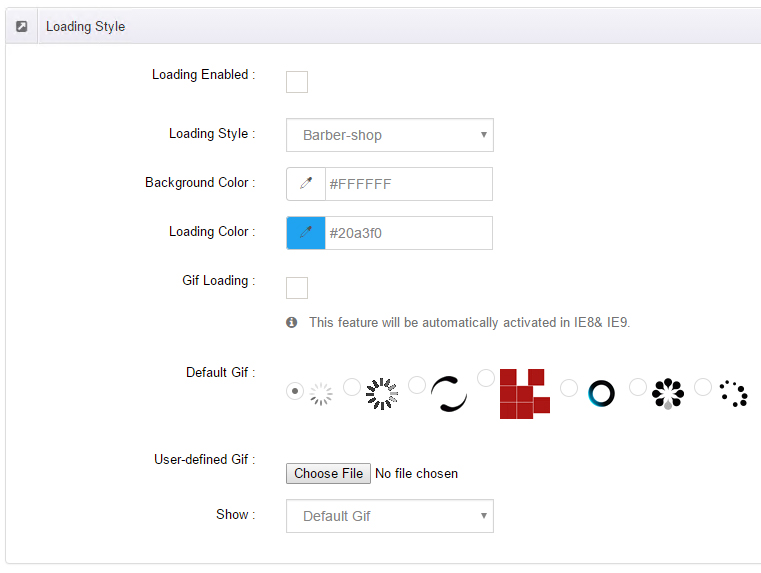Viewport: 761px width, 573px height.
Task: Click the Choose File button
Action: (x=328, y=474)
